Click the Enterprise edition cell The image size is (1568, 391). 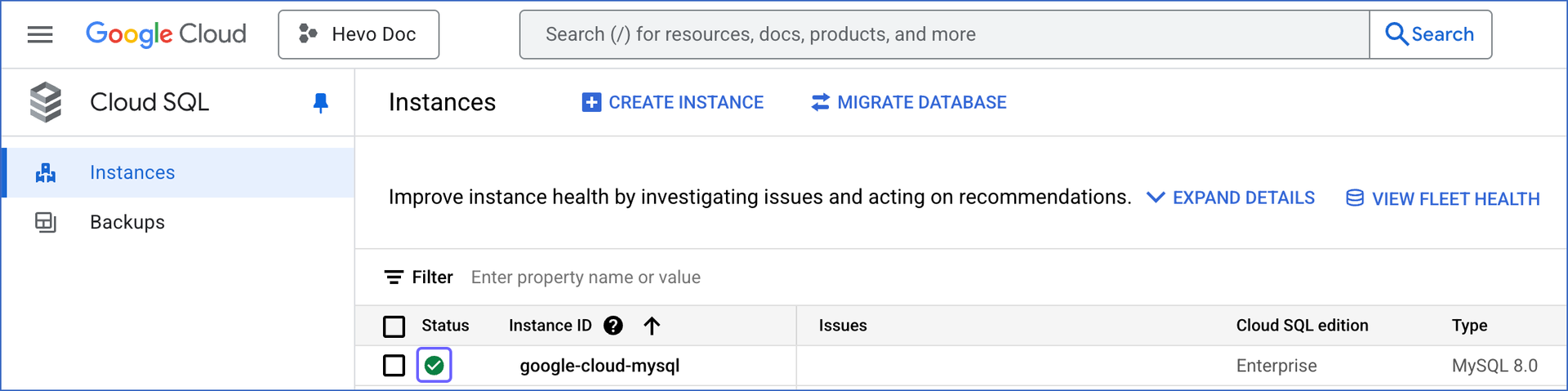tap(1276, 366)
